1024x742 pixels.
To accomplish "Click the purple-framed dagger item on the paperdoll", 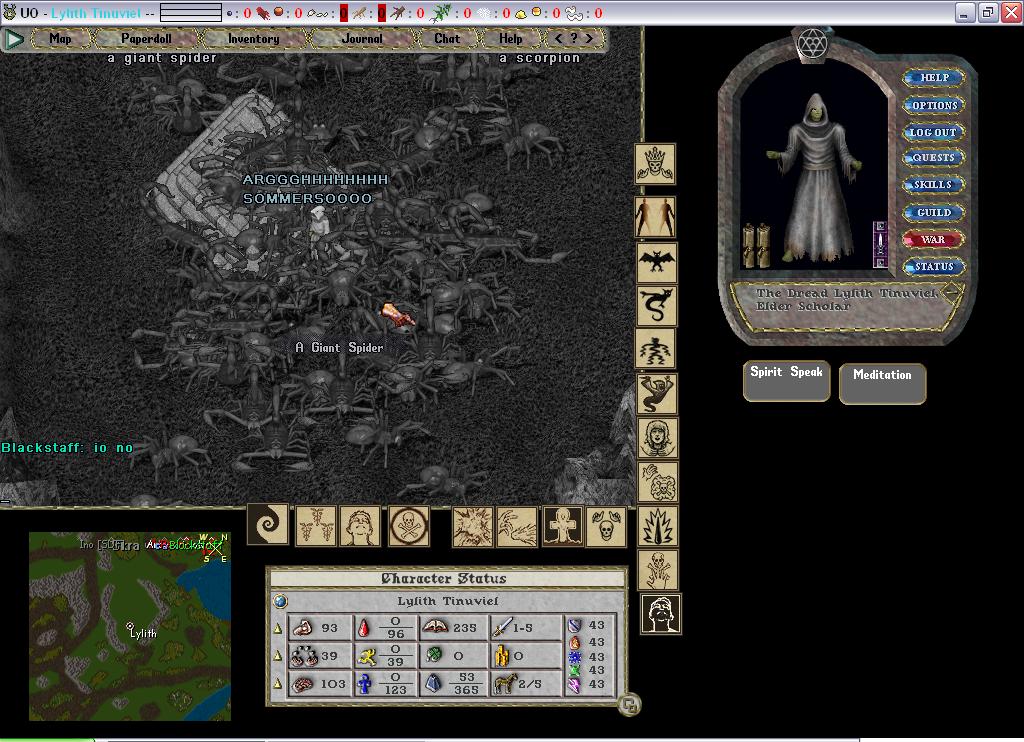I will tap(880, 244).
